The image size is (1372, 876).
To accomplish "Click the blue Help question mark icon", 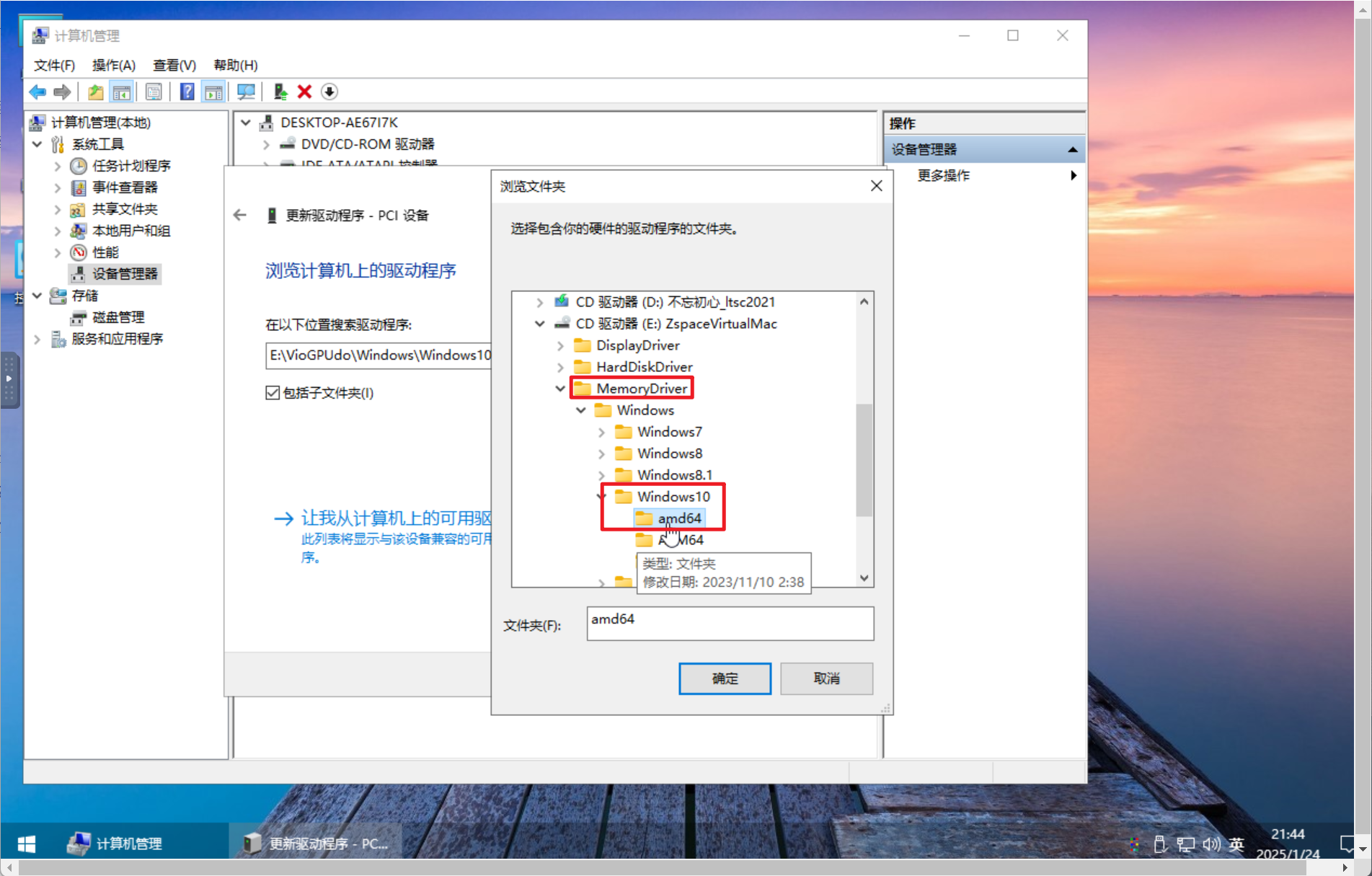I will click(187, 92).
